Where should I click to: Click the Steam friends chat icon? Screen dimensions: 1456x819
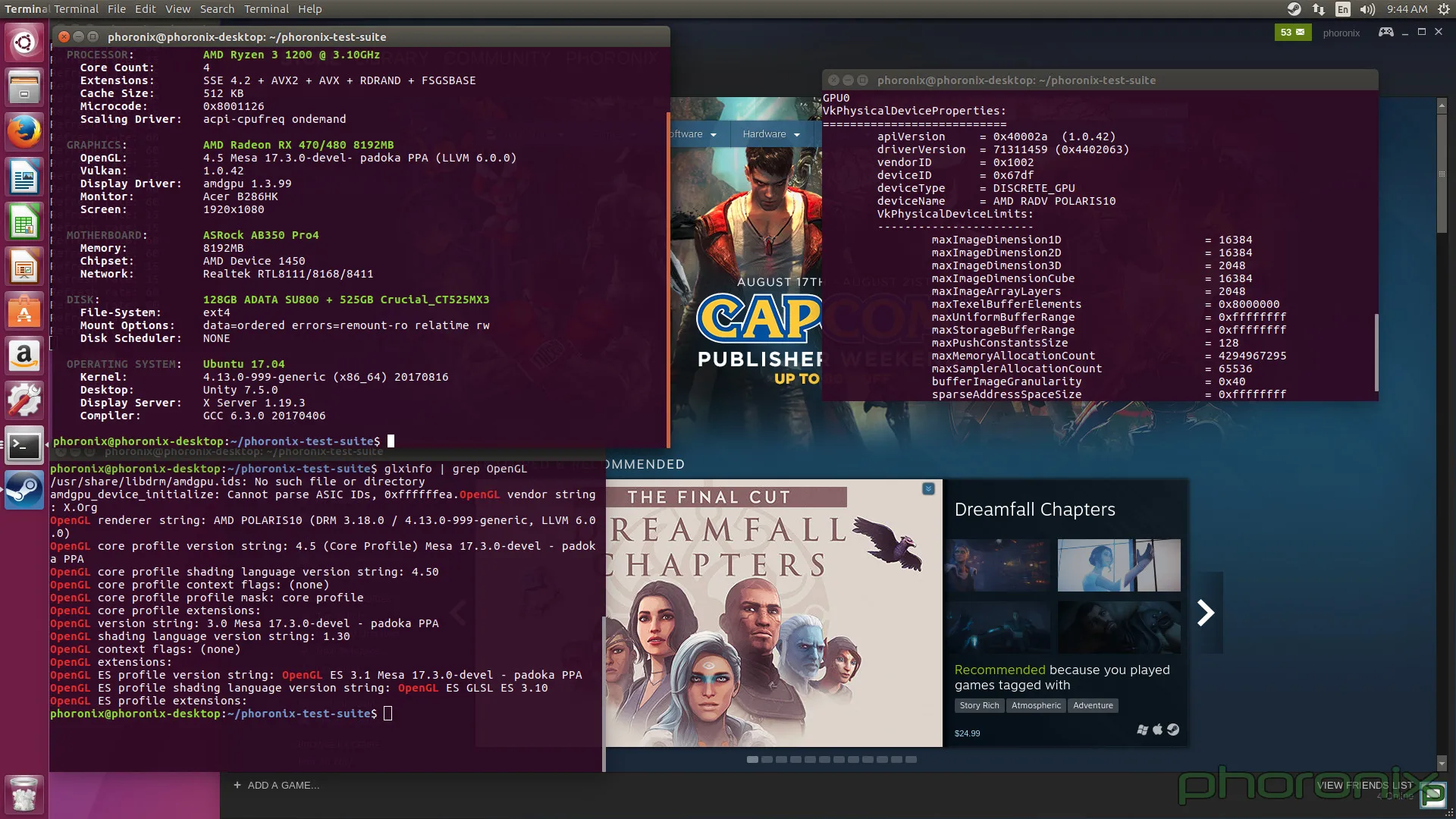[1433, 795]
